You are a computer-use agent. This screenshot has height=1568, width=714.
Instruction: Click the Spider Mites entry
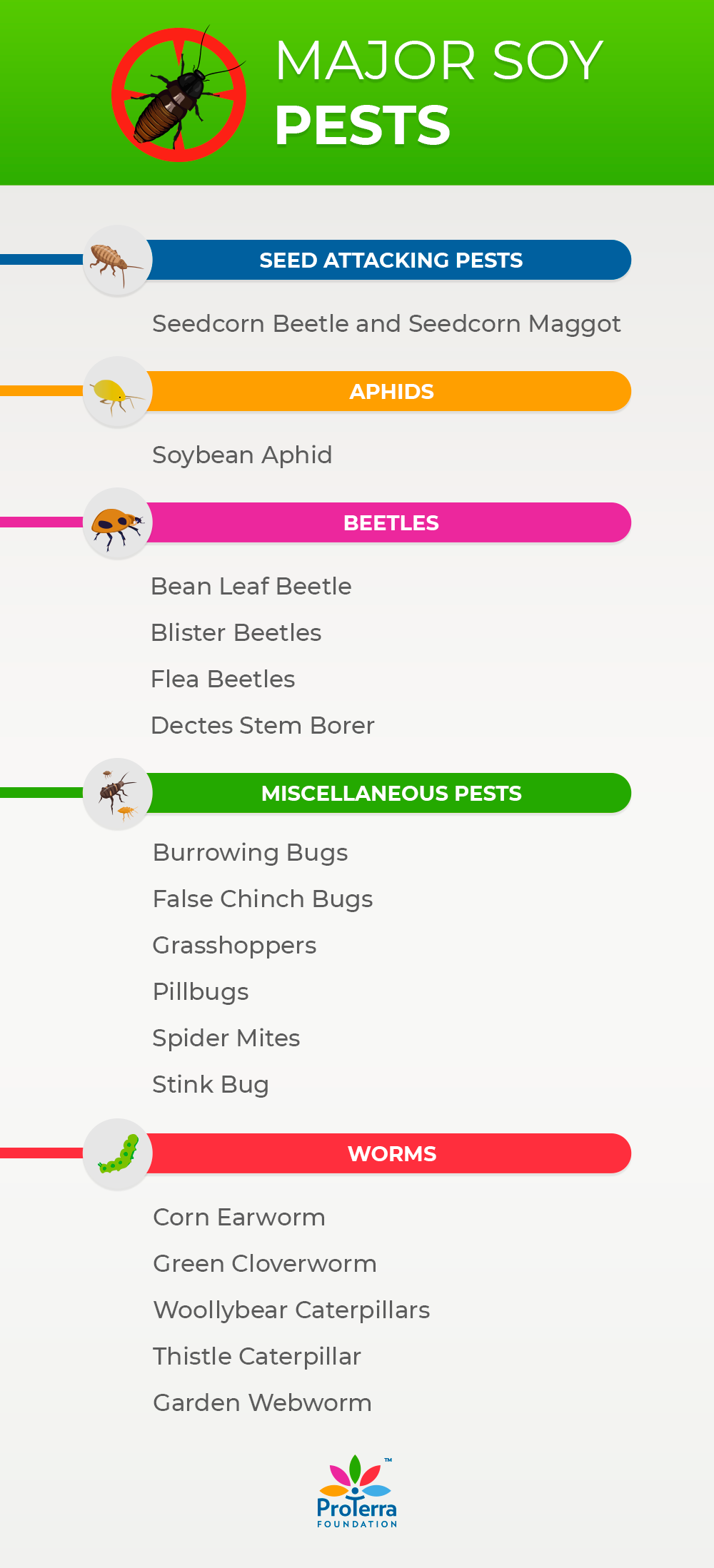pos(226,1038)
